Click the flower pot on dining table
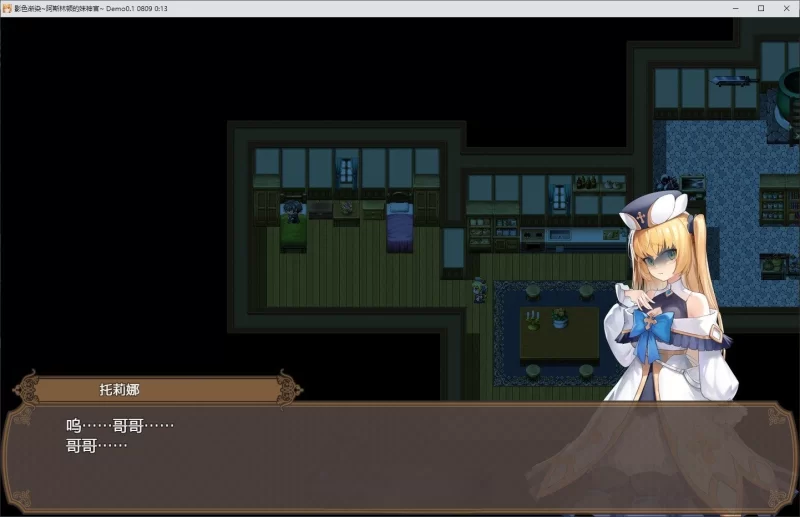The height and width of the screenshot is (517, 800). (560, 318)
